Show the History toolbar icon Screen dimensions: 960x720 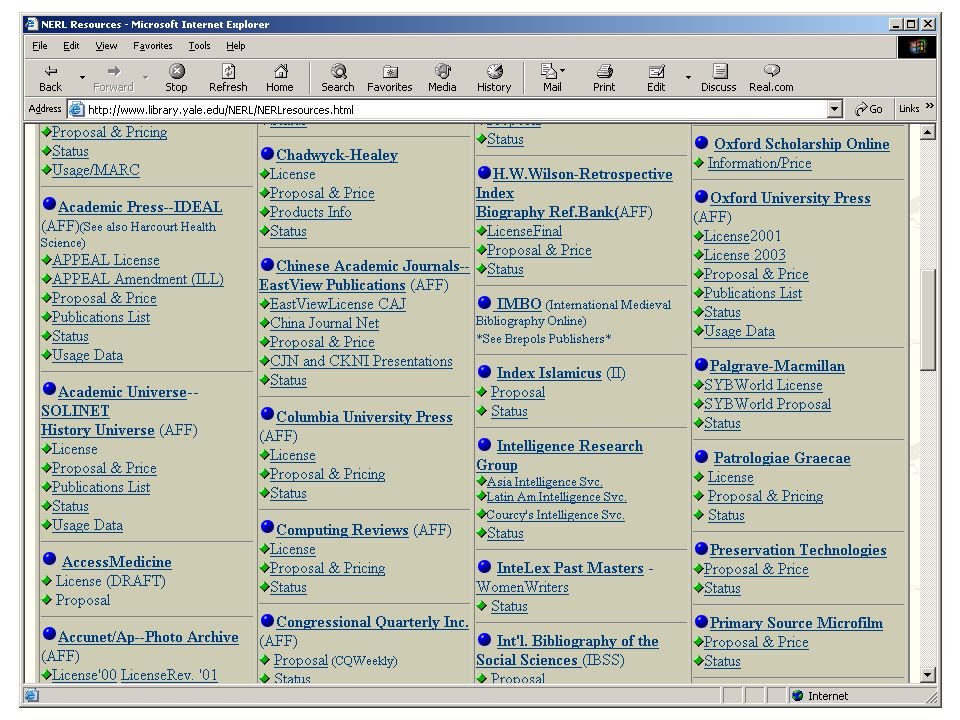tap(494, 78)
